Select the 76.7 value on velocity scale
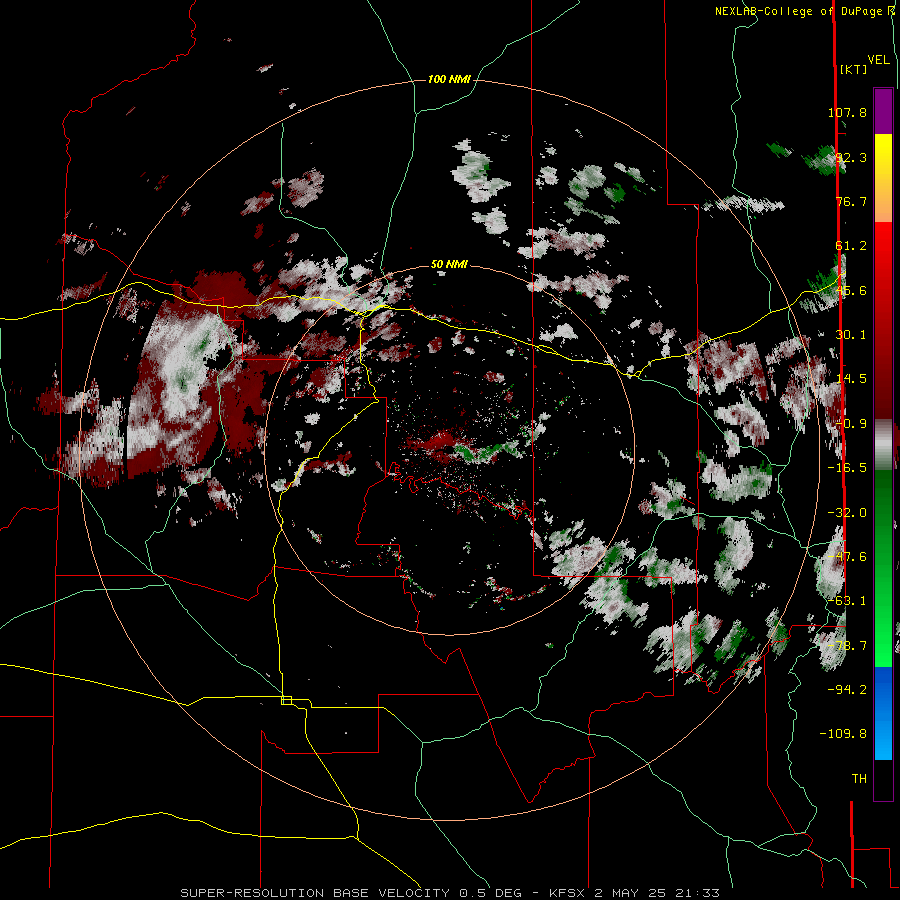This screenshot has height=900, width=900. pos(851,201)
